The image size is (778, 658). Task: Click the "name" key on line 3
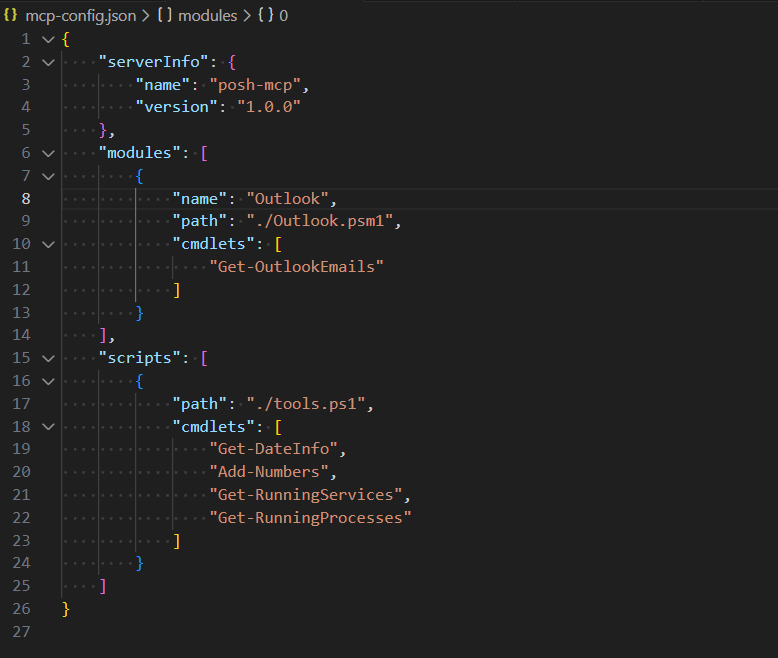[x=163, y=85]
